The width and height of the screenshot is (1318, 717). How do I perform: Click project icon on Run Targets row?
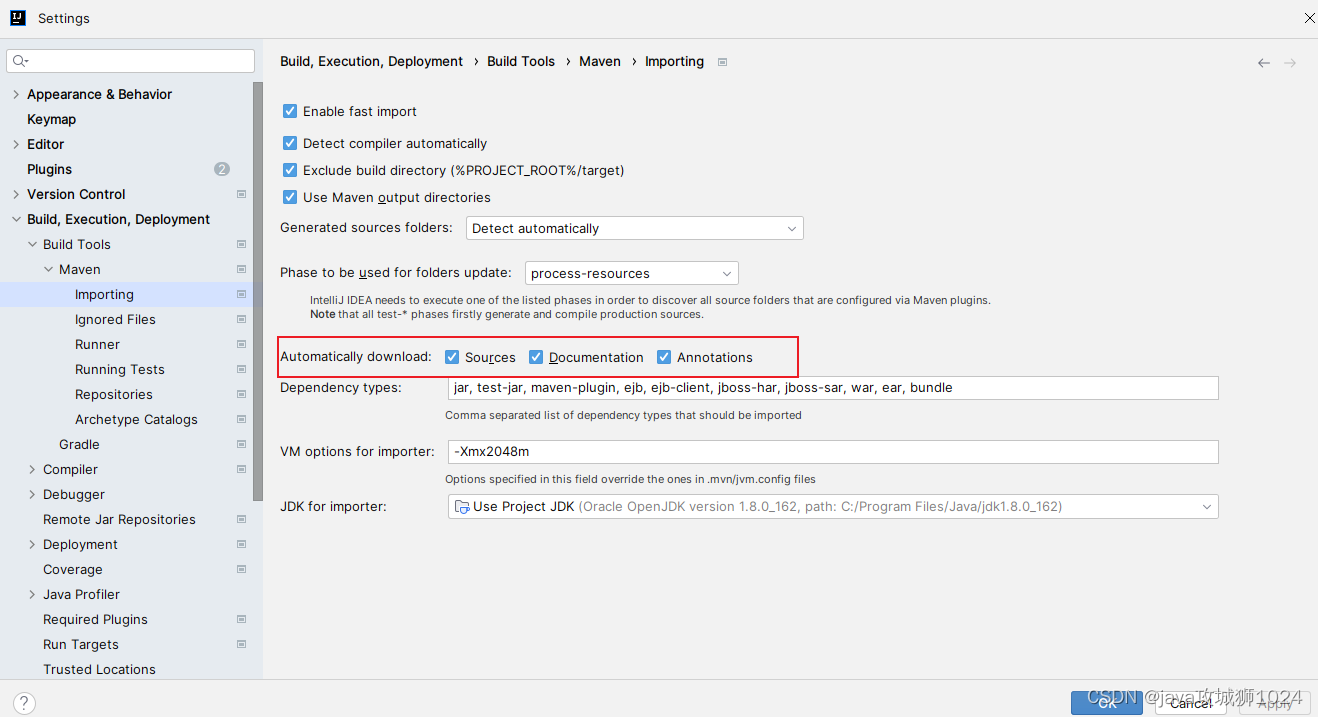241,644
